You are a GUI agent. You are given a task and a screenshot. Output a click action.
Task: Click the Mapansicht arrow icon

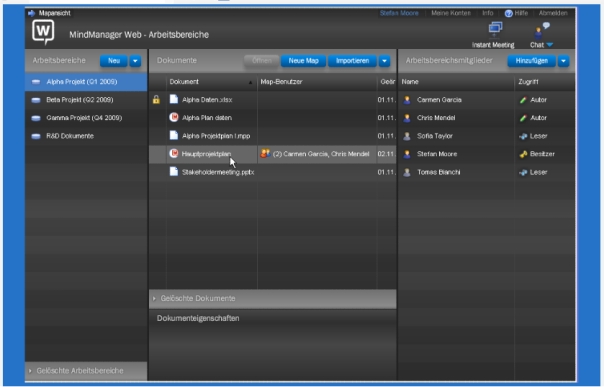click(32, 13)
